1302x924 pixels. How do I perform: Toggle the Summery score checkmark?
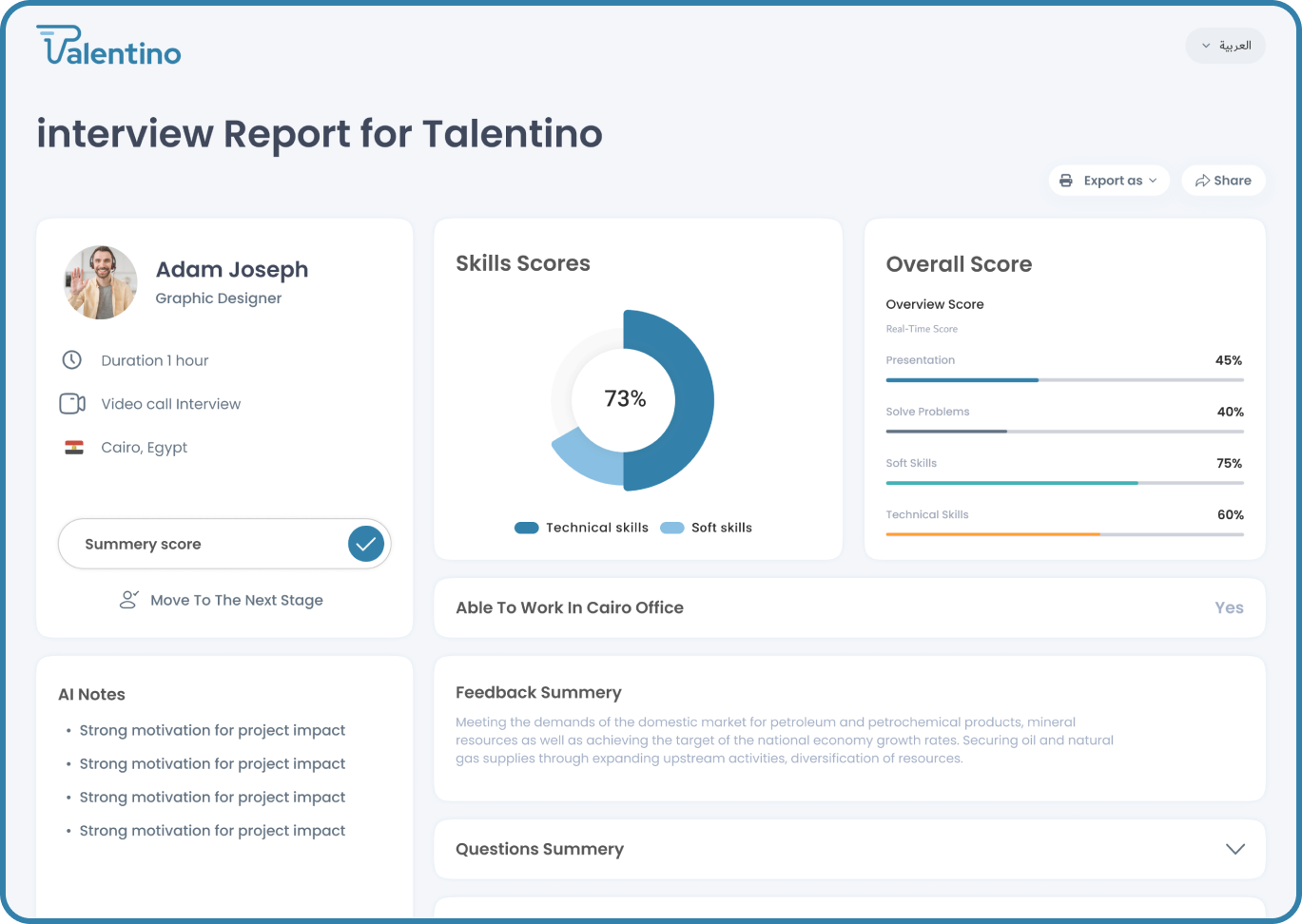click(x=365, y=544)
